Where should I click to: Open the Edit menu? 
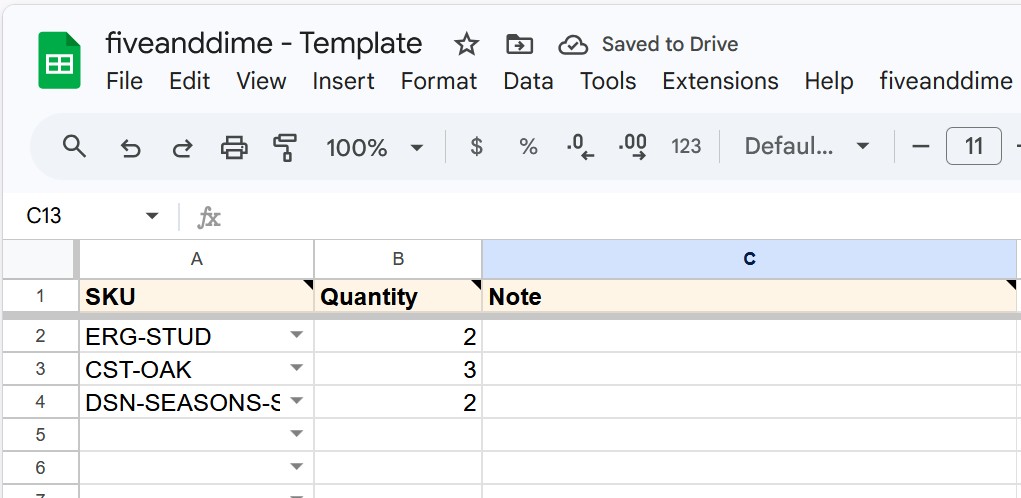point(189,81)
